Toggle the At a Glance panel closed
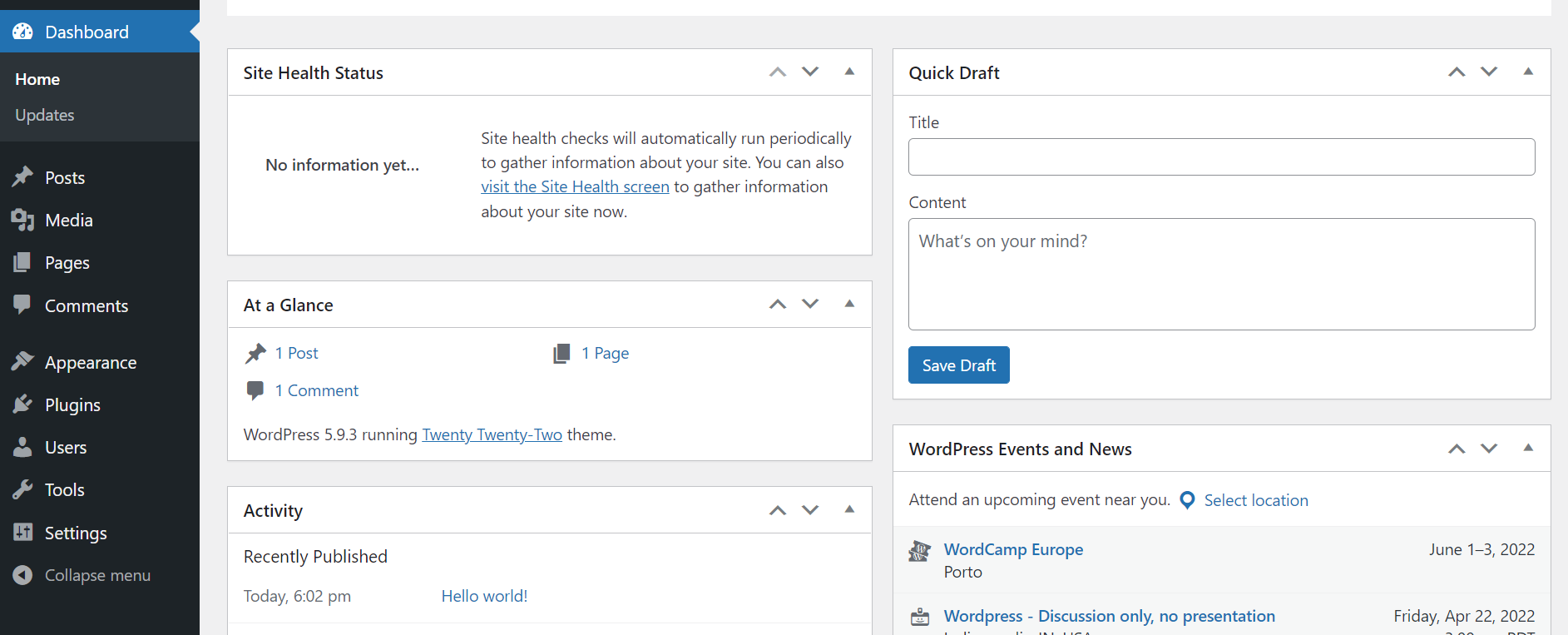1568x635 pixels. tap(849, 304)
